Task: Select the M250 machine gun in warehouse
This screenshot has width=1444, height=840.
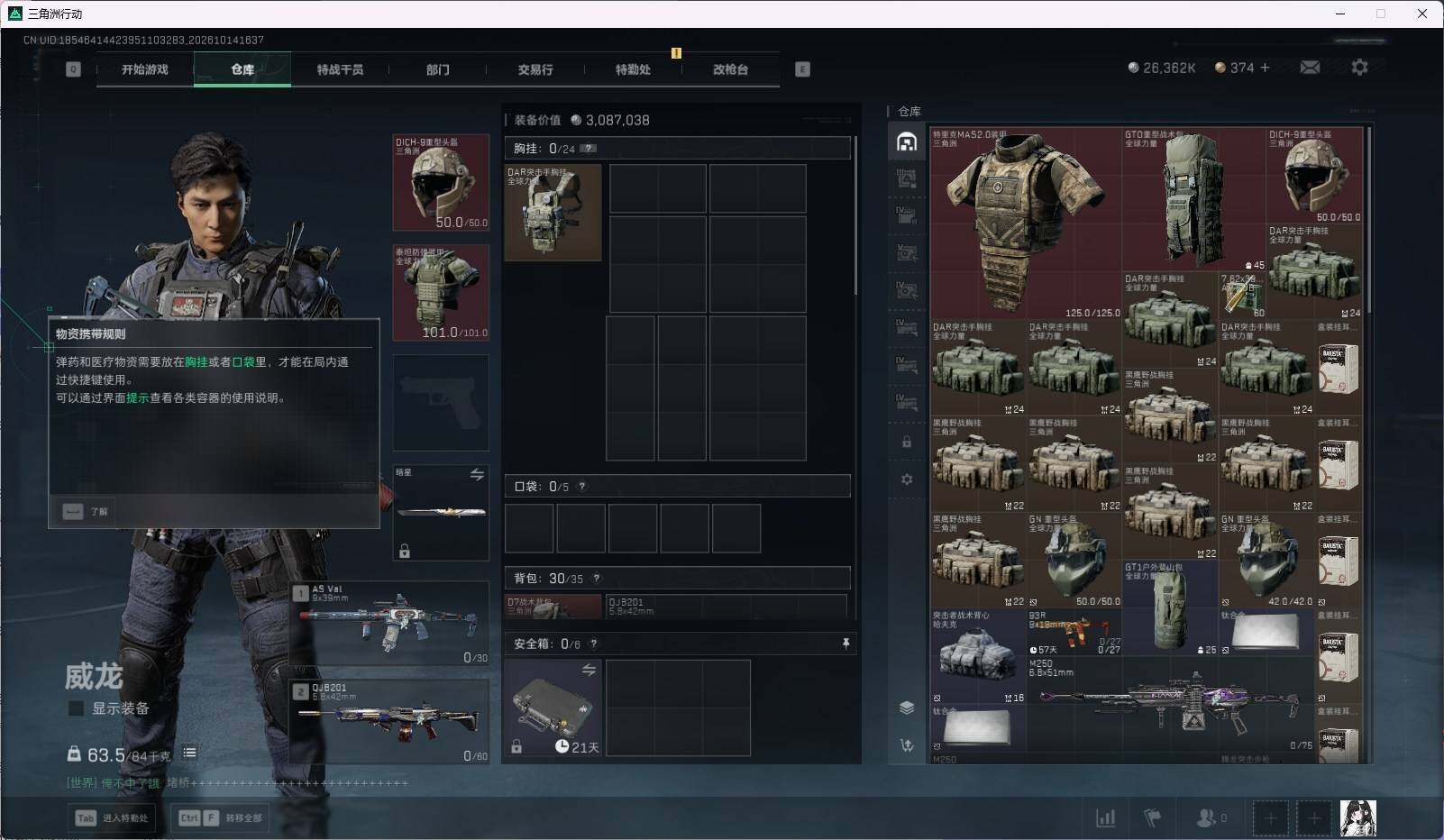Action: 1170,705
